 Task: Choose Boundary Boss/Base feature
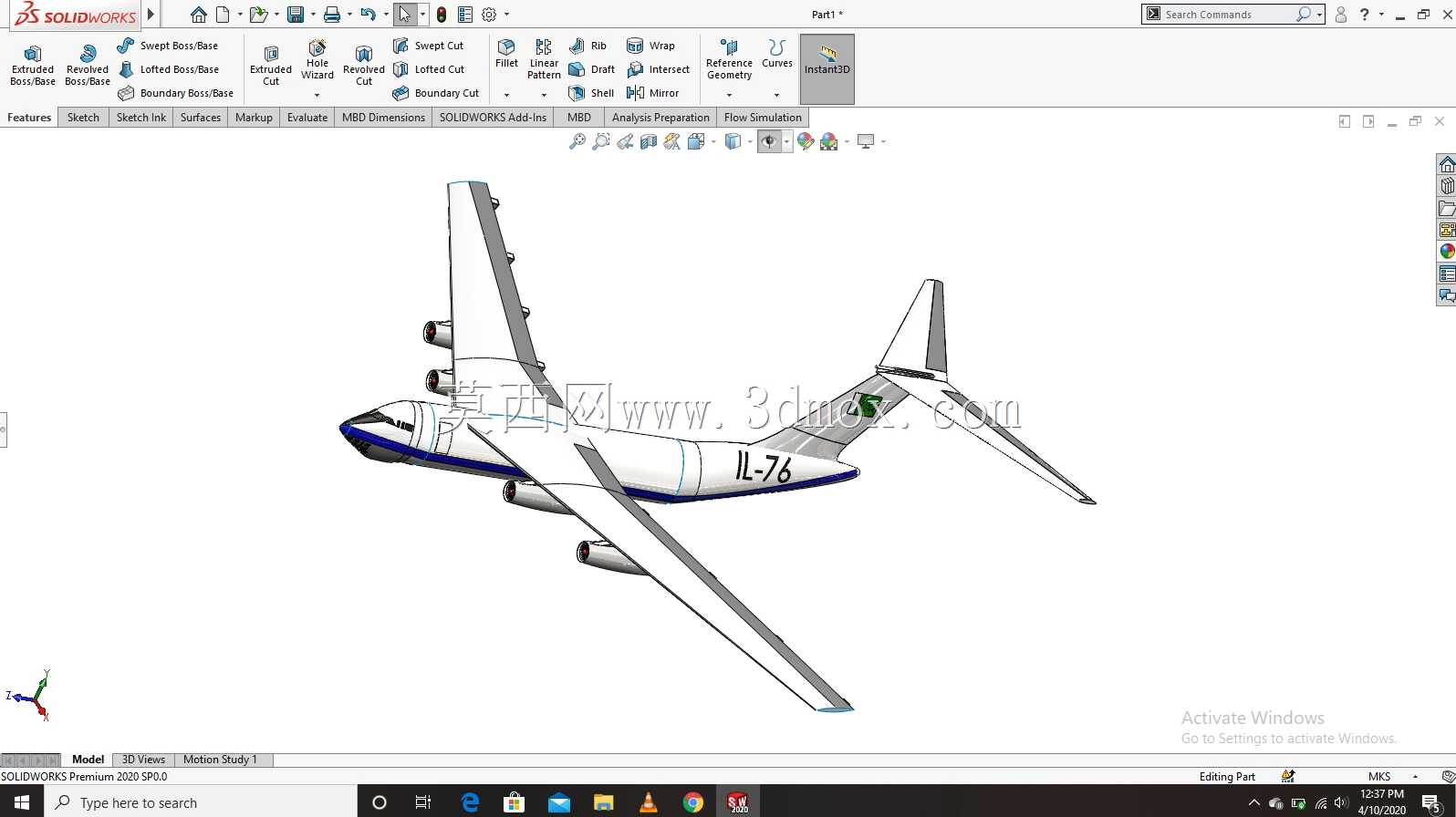pos(175,93)
